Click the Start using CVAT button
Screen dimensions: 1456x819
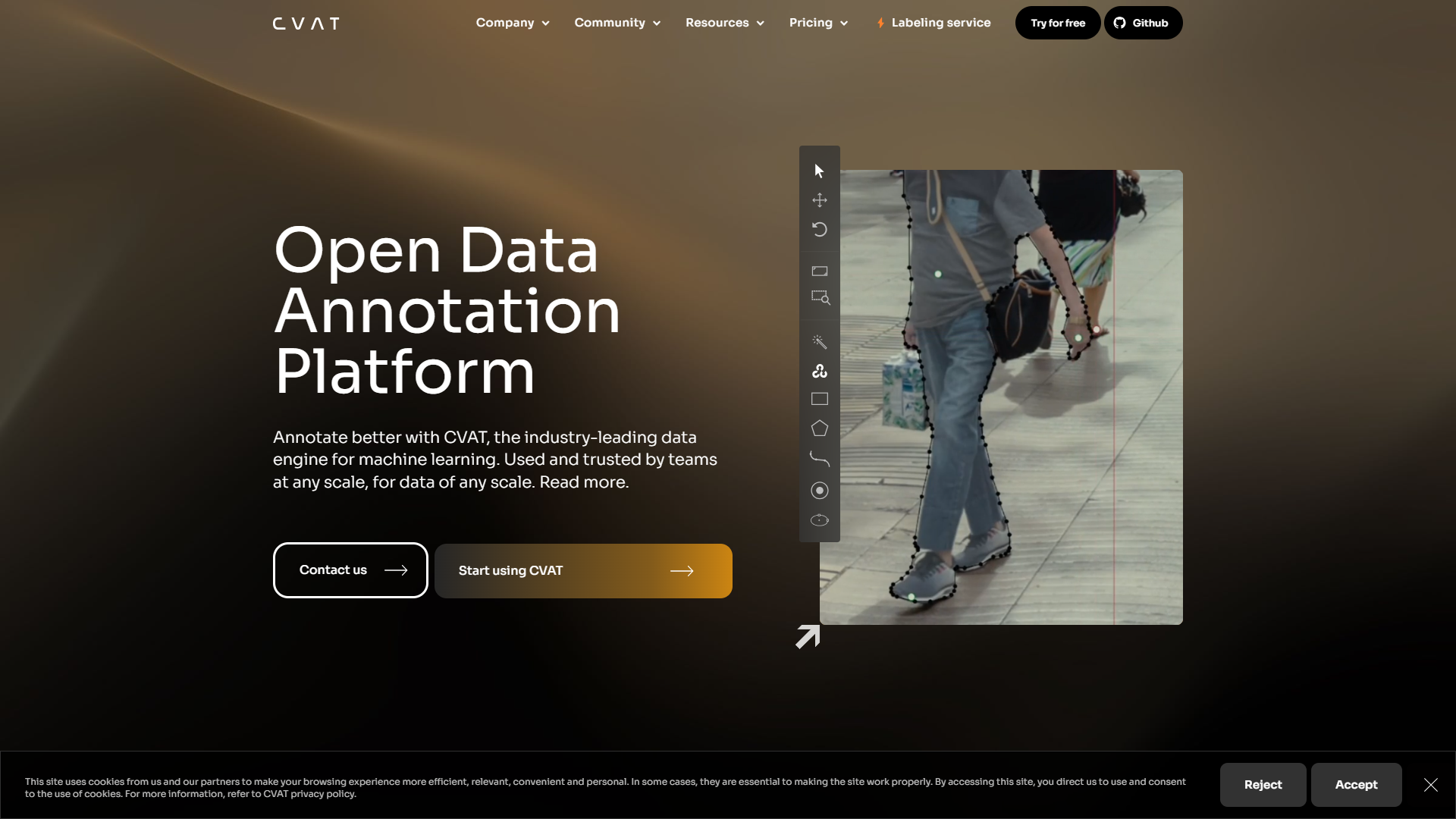coord(583,570)
